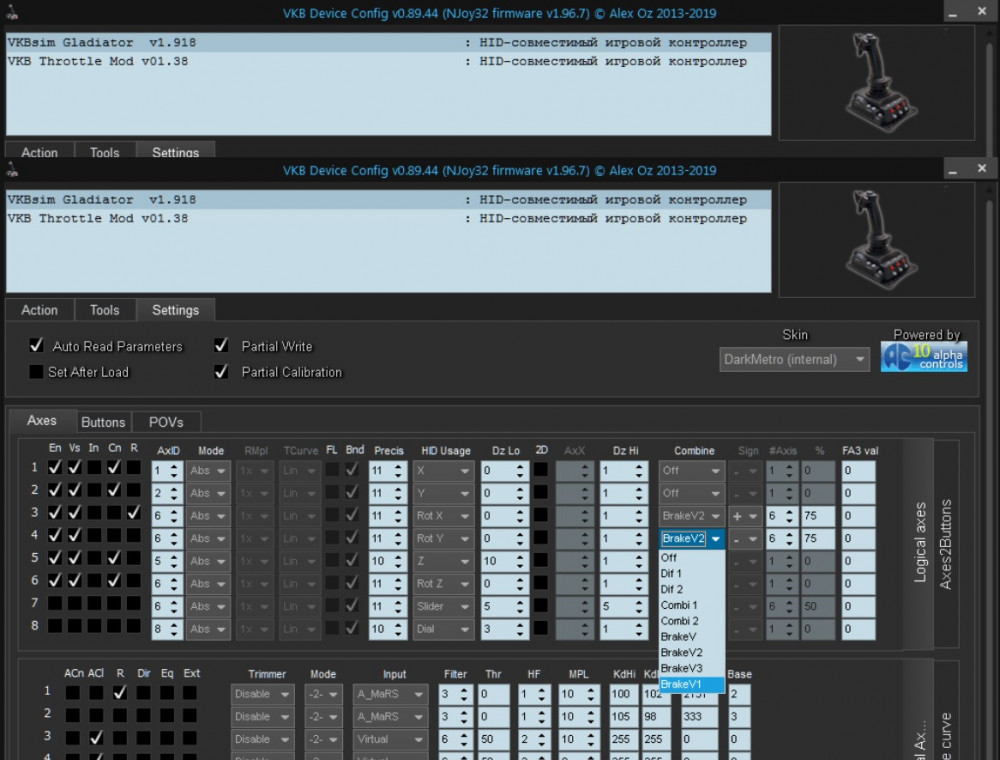
Task: Select Dif 1 in the Combine list
Action: tap(691, 574)
